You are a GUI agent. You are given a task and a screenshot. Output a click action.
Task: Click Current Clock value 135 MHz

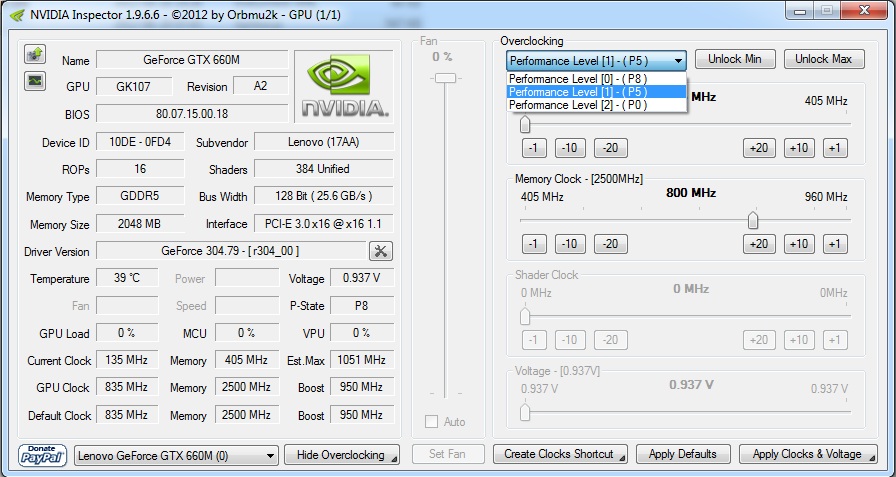[x=127, y=360]
